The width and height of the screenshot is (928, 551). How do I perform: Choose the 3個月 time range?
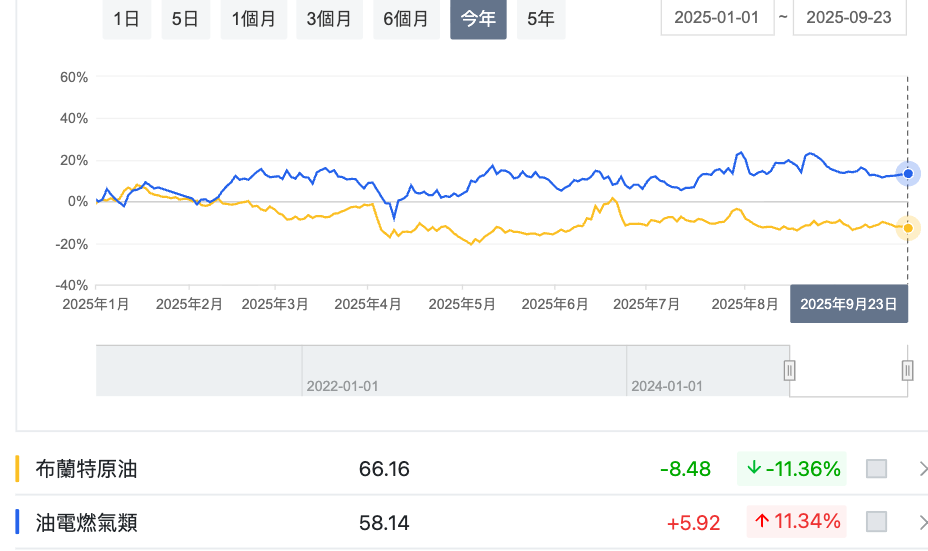(330, 19)
